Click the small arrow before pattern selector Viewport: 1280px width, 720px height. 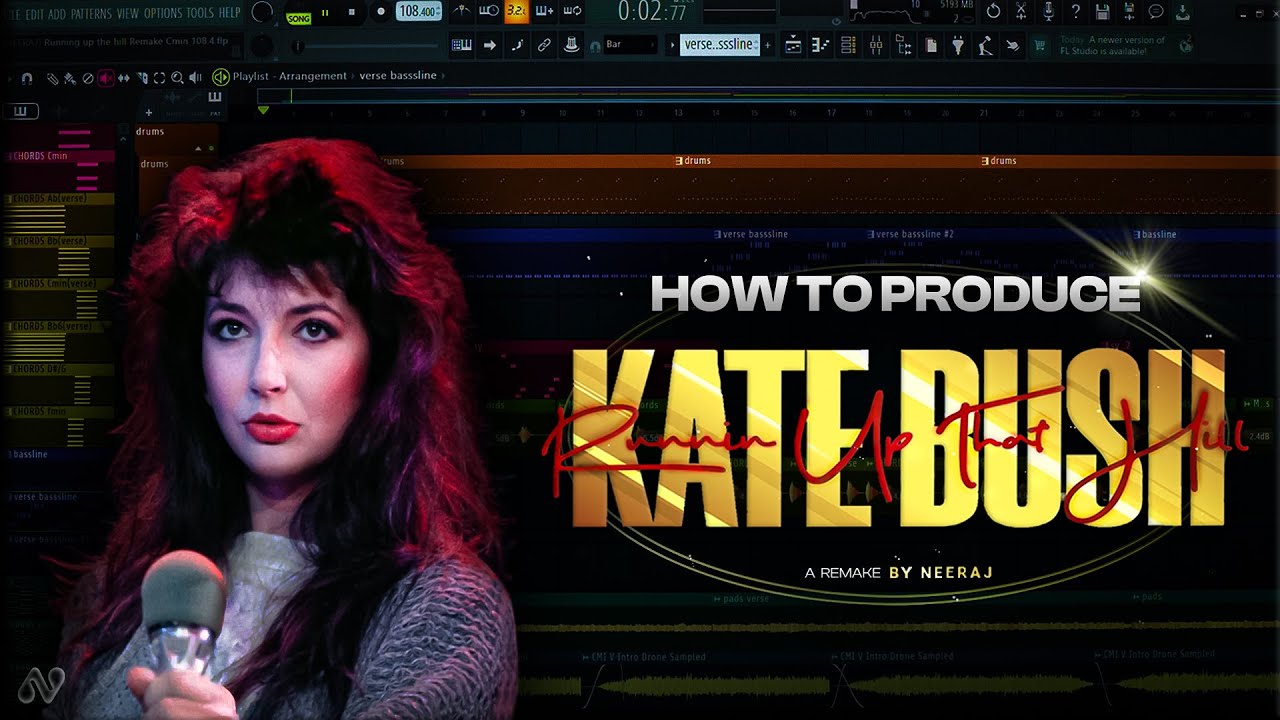(x=672, y=45)
